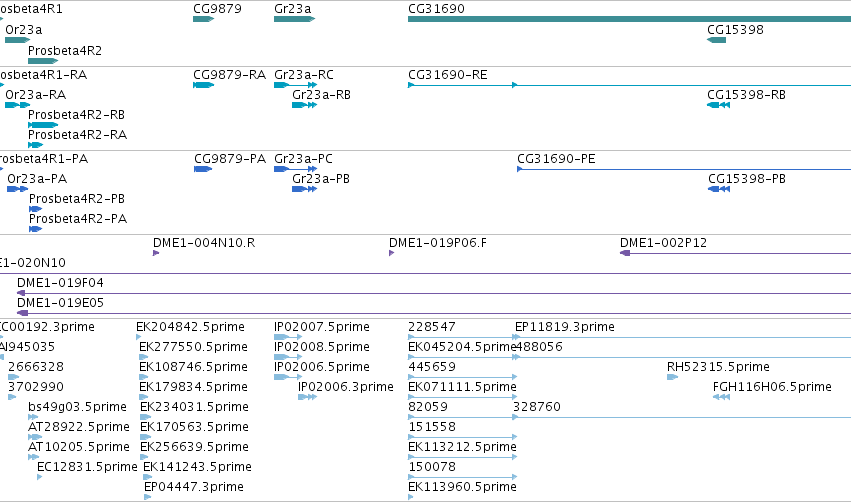Select EST EK179834.5prime glyph
Image resolution: width=851 pixels, height=502 pixels.
144,397
